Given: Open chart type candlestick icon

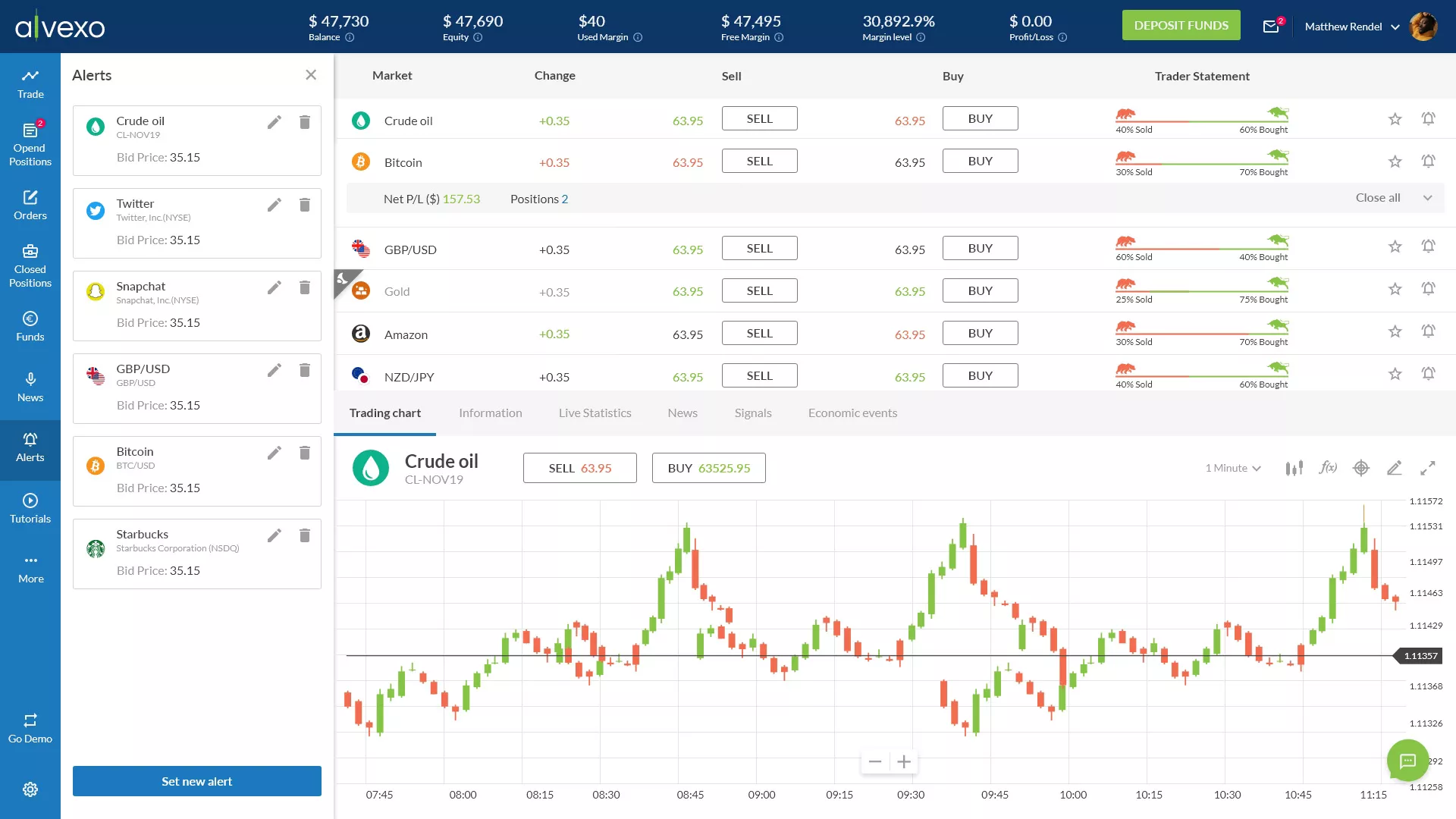Looking at the screenshot, I should coord(1294,468).
